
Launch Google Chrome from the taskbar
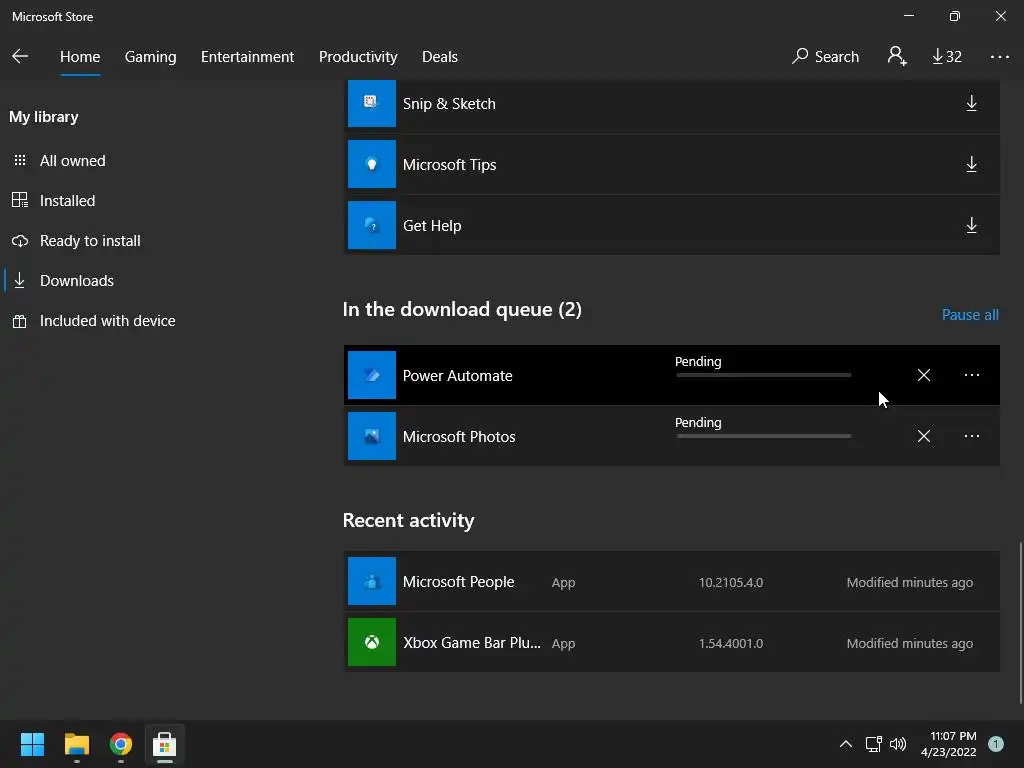click(x=121, y=744)
